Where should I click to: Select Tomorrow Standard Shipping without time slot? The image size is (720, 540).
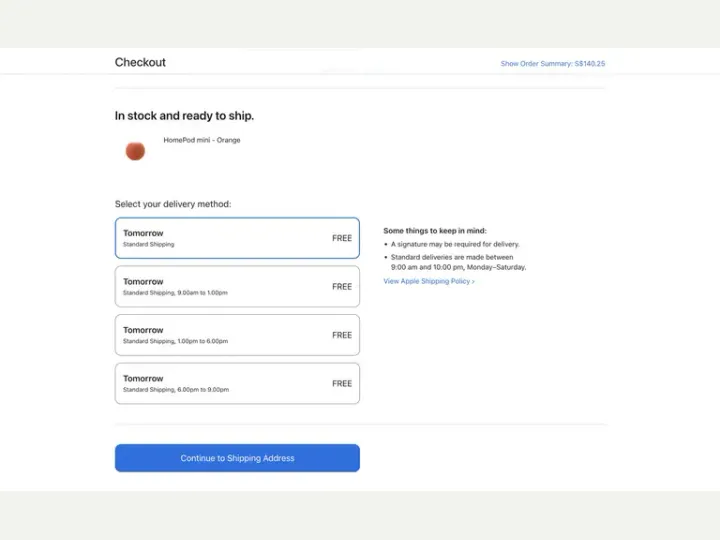pos(237,238)
